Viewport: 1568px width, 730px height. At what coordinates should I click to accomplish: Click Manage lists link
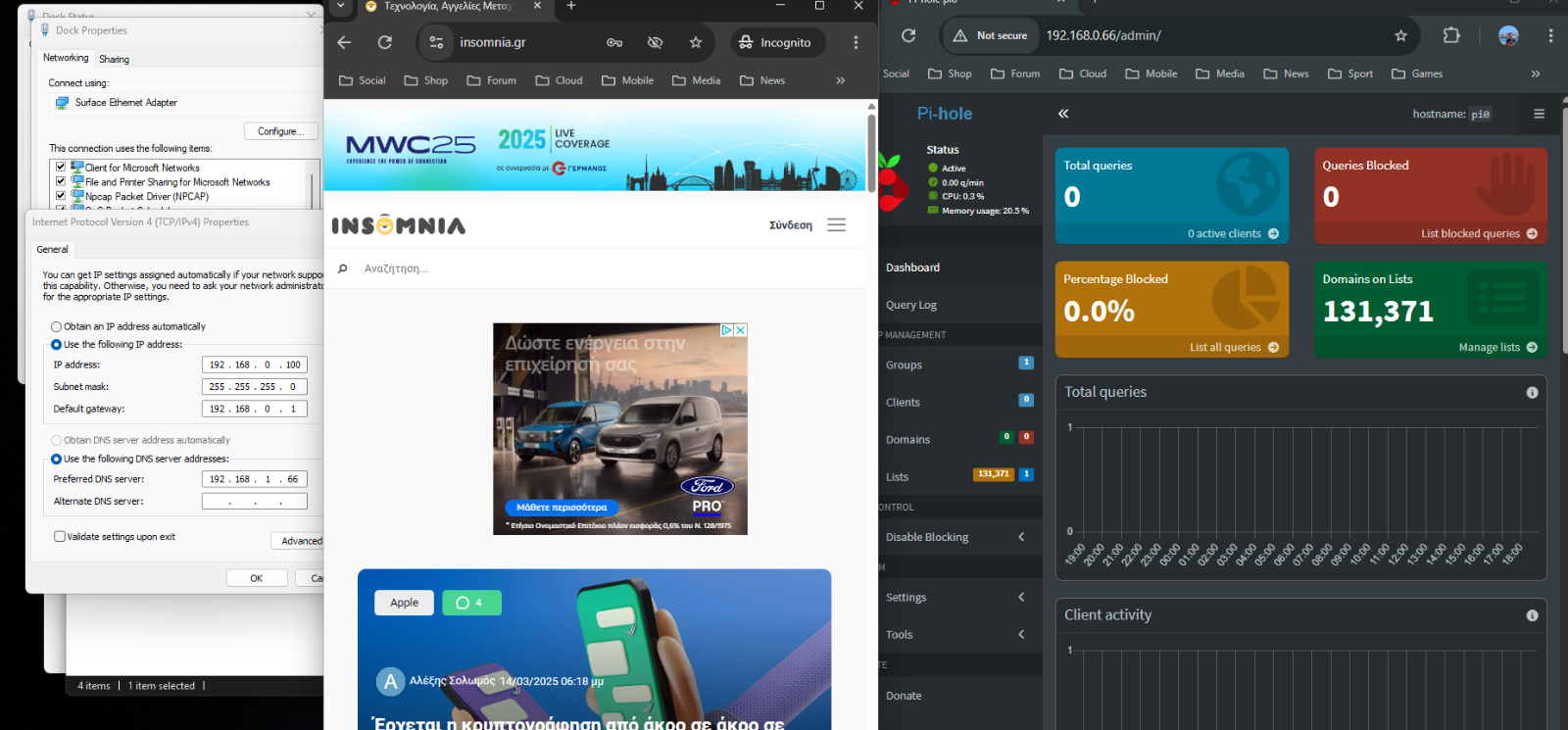(1497, 347)
